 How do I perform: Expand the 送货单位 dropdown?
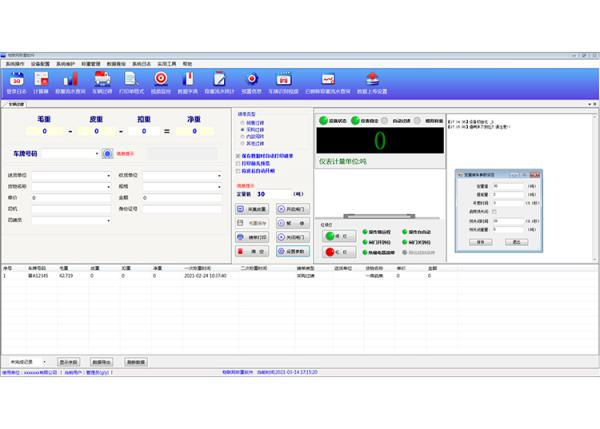tap(107, 175)
